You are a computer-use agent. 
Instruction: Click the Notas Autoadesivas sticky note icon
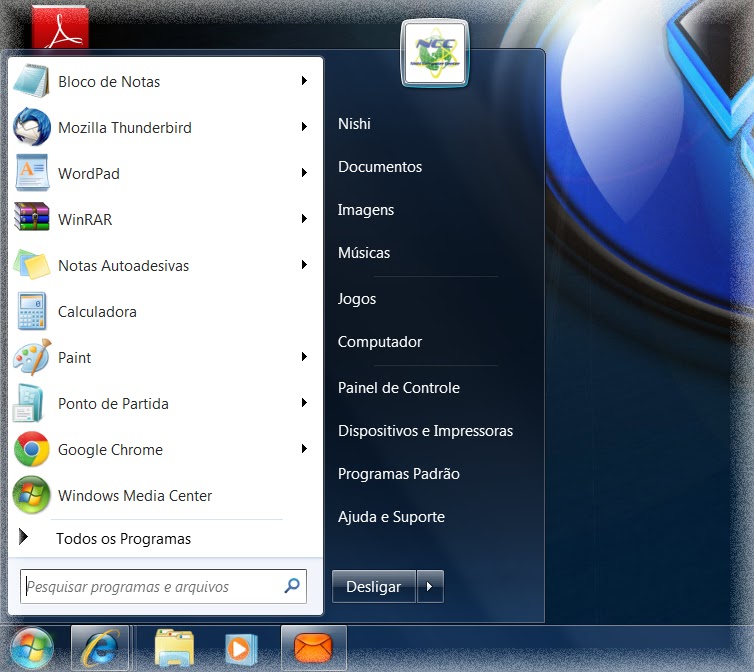click(32, 264)
